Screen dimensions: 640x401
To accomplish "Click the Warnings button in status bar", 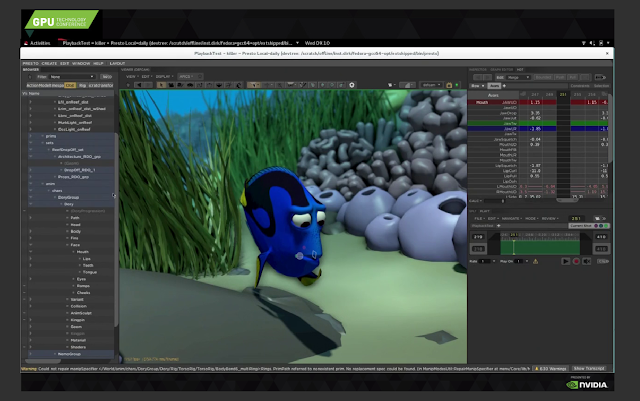I will pos(551,368).
